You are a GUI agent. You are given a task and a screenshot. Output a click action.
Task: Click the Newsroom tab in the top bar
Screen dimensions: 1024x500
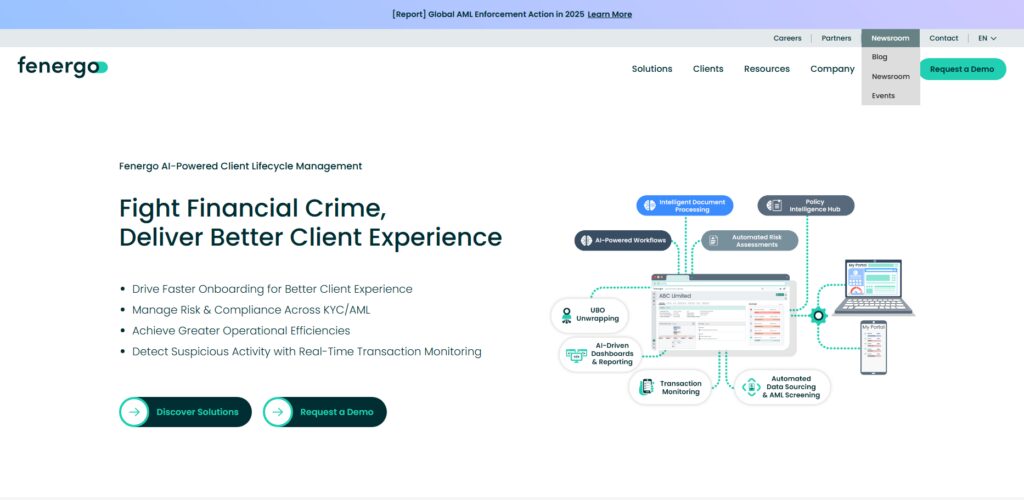tap(890, 38)
